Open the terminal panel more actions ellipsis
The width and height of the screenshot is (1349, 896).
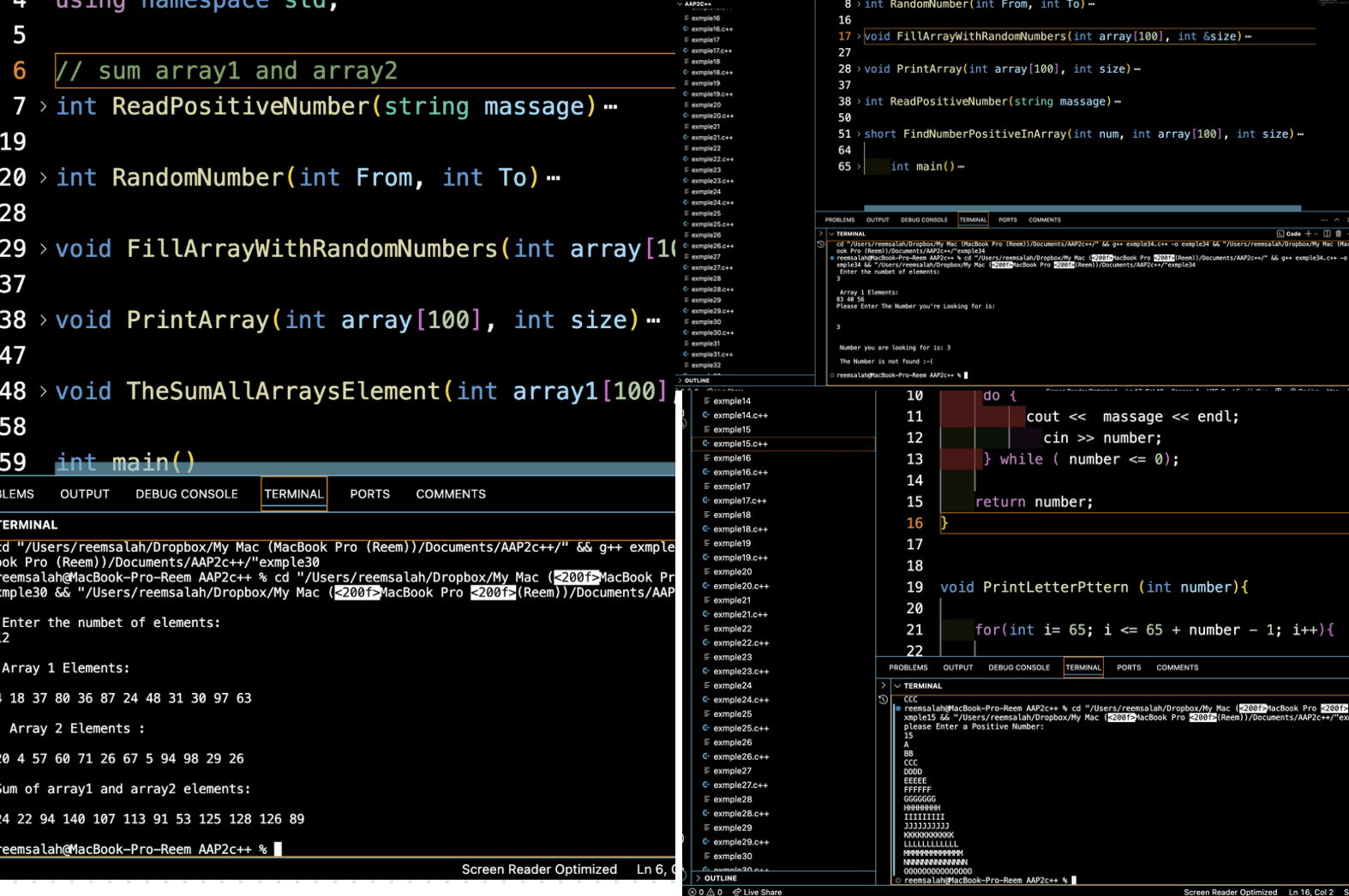(1324, 220)
